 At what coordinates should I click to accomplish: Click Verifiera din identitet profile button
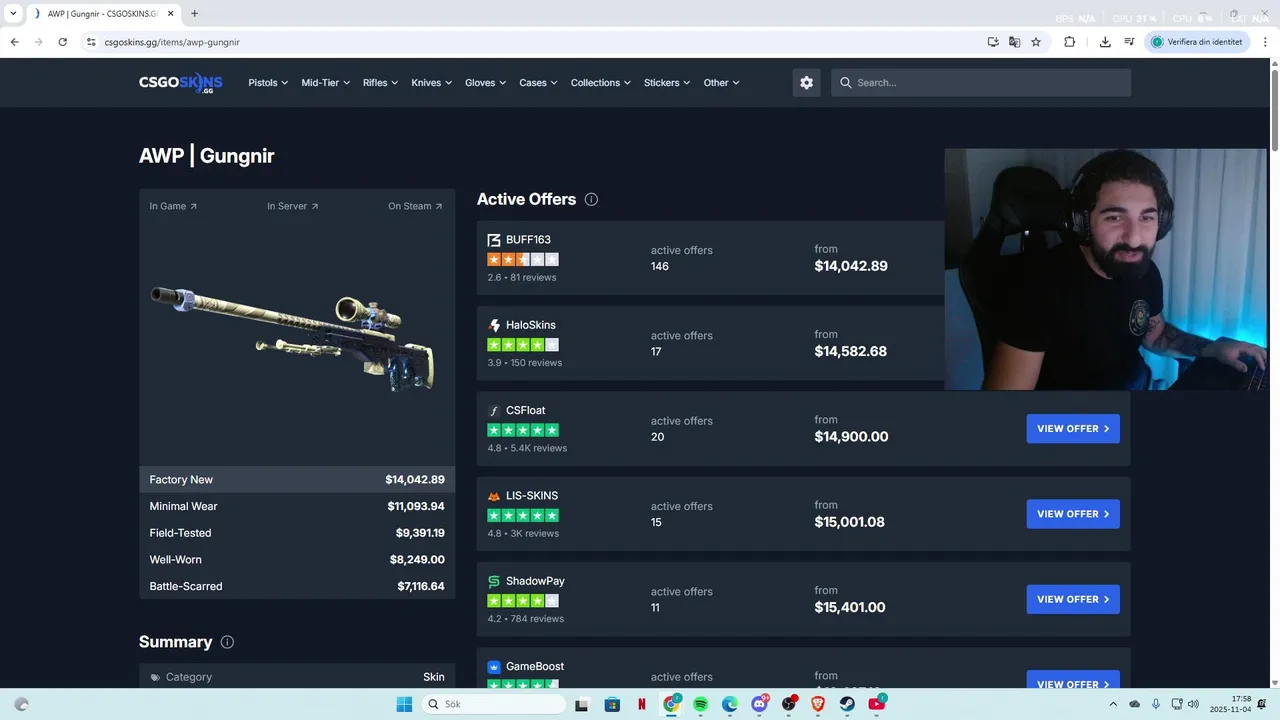[x=1197, y=42]
